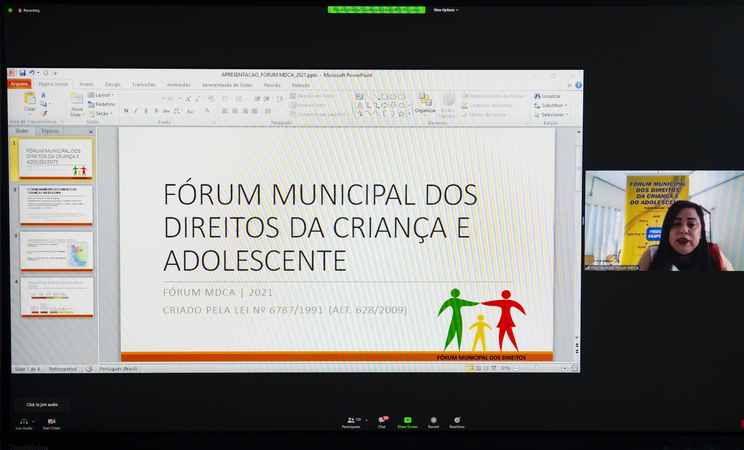Viewport: 744px width, 450px height.
Task: Click the green Share Screen button
Action: click(x=407, y=422)
